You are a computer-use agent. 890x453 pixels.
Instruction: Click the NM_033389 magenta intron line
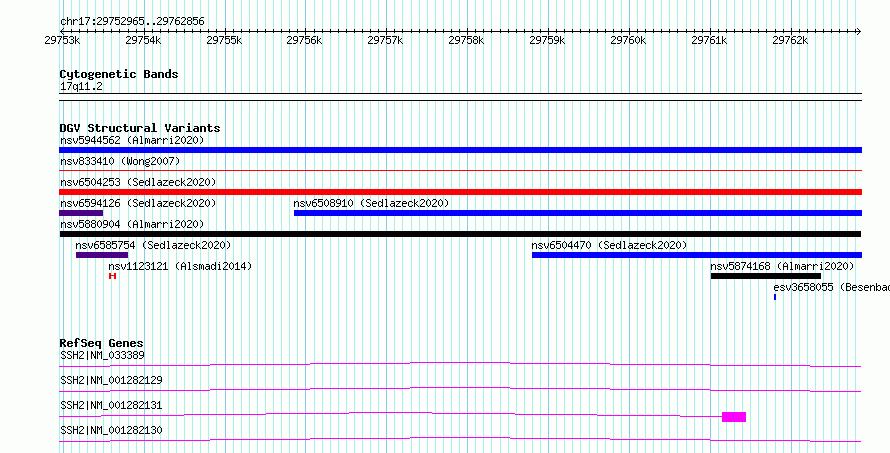tap(460, 364)
